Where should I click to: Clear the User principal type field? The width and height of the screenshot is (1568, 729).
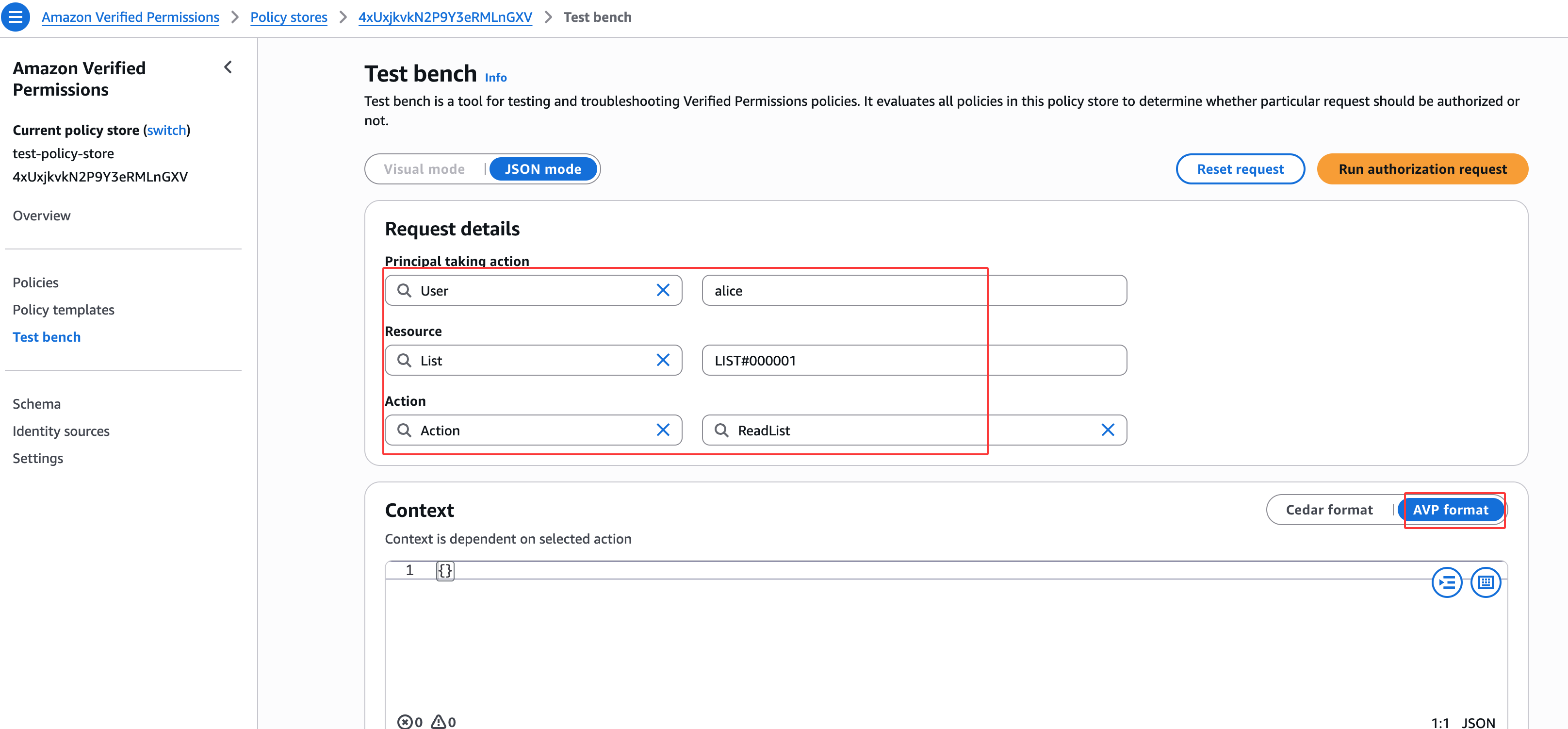(663, 291)
